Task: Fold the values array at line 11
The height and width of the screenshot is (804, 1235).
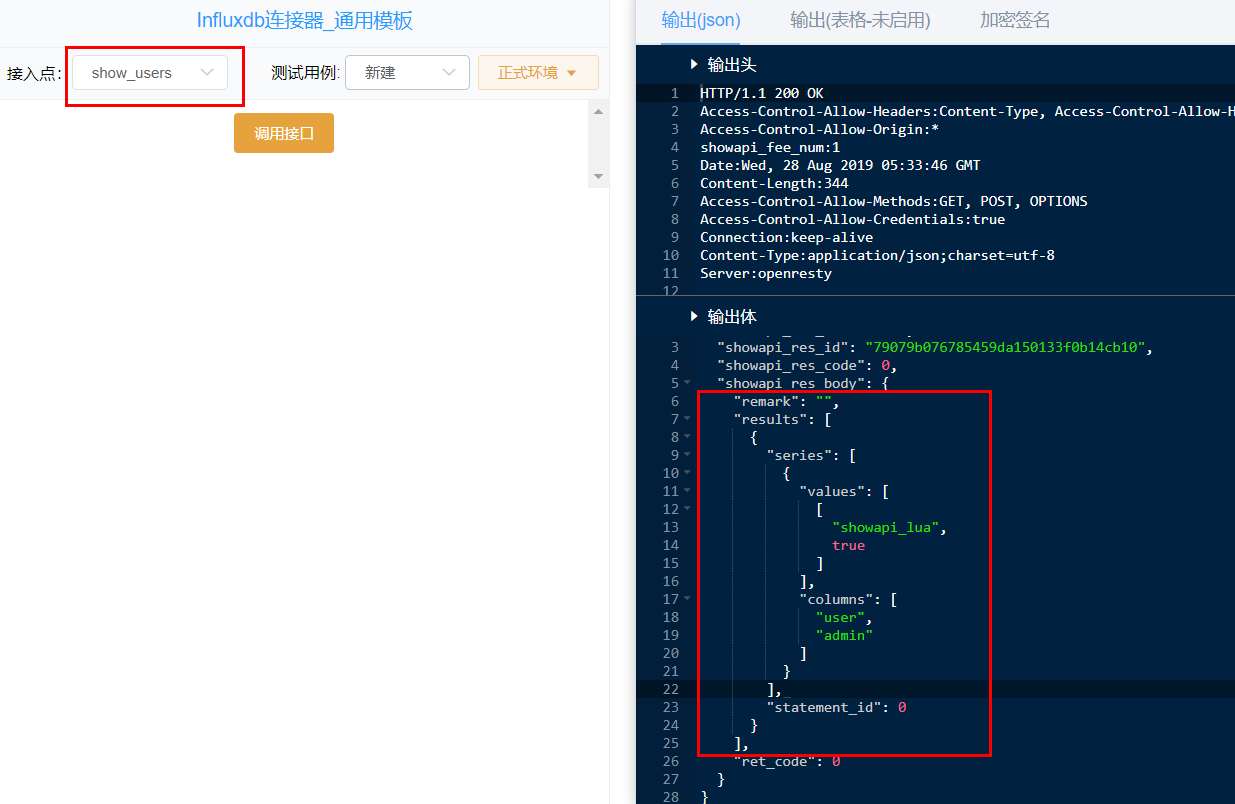Action: [687, 491]
